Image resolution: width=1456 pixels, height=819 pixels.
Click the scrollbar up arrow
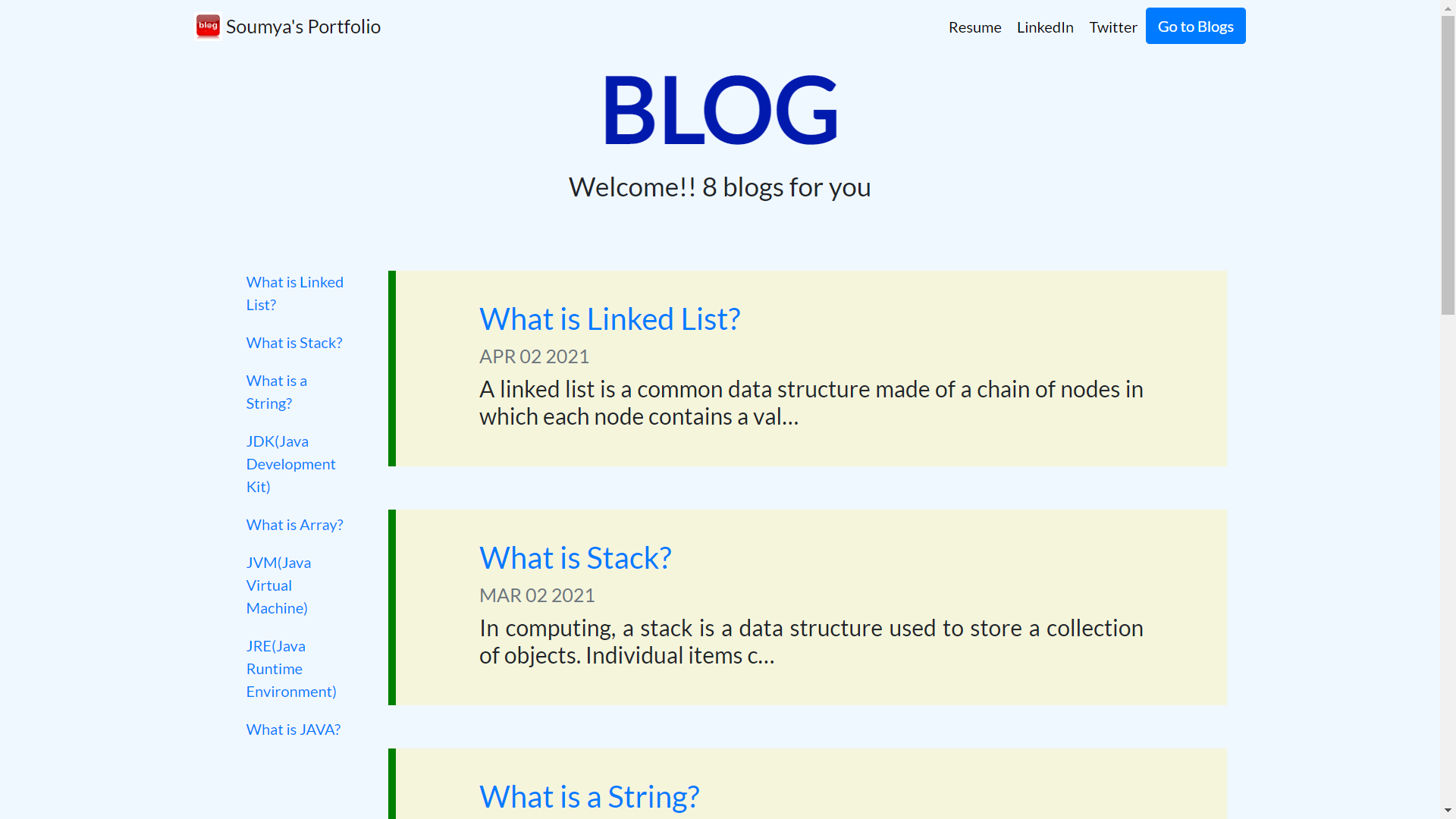(x=1448, y=8)
